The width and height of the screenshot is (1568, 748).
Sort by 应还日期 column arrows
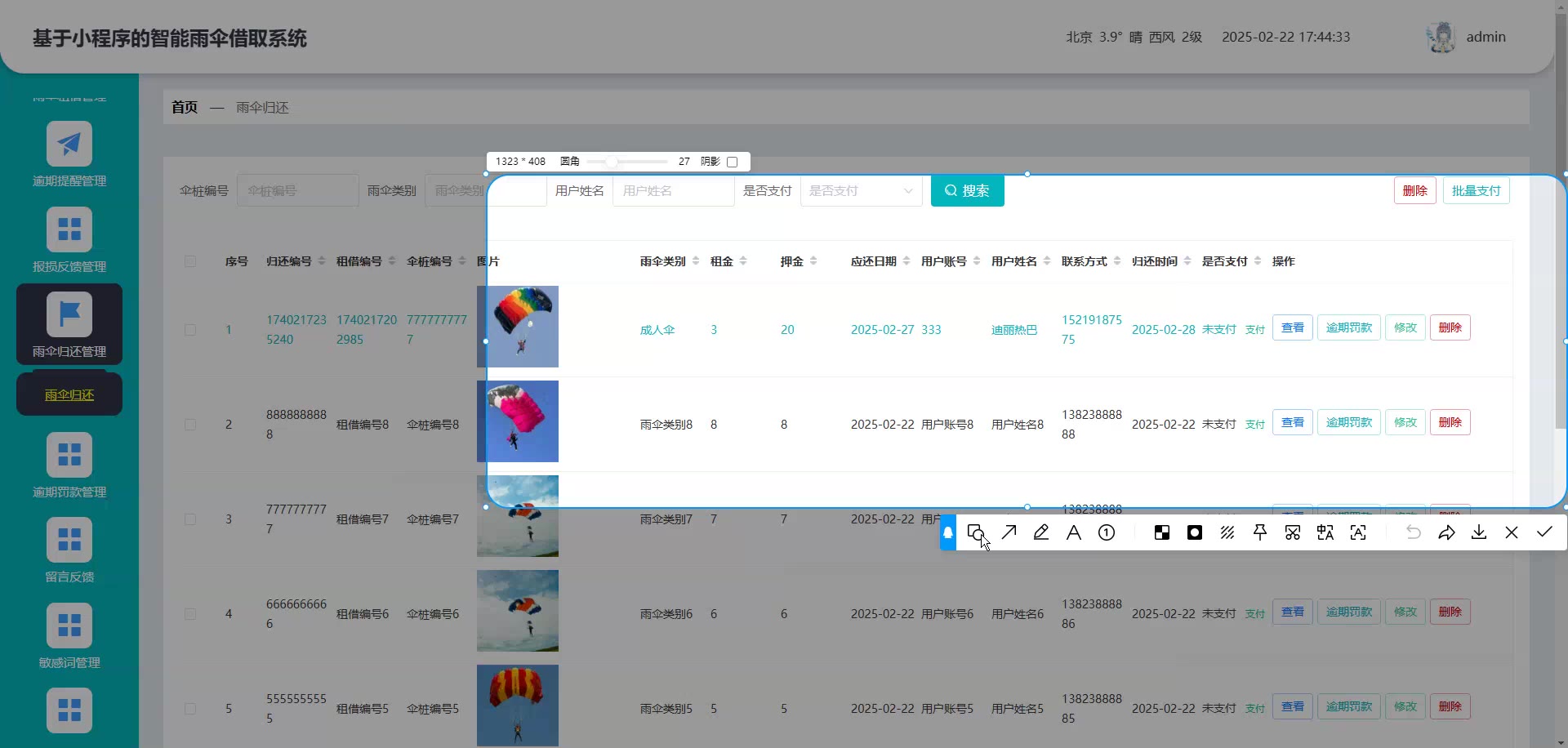coord(906,261)
